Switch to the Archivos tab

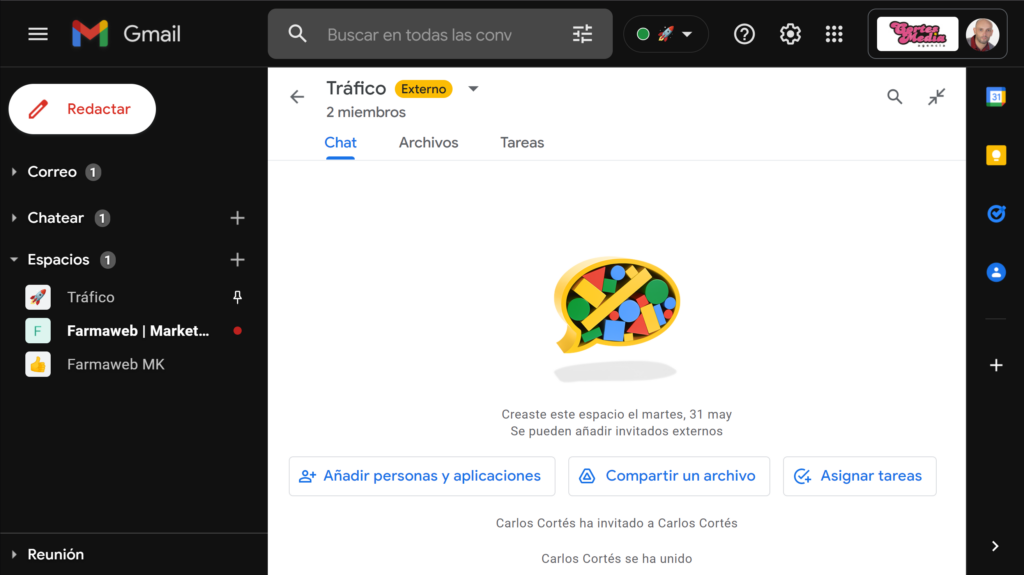[428, 142]
